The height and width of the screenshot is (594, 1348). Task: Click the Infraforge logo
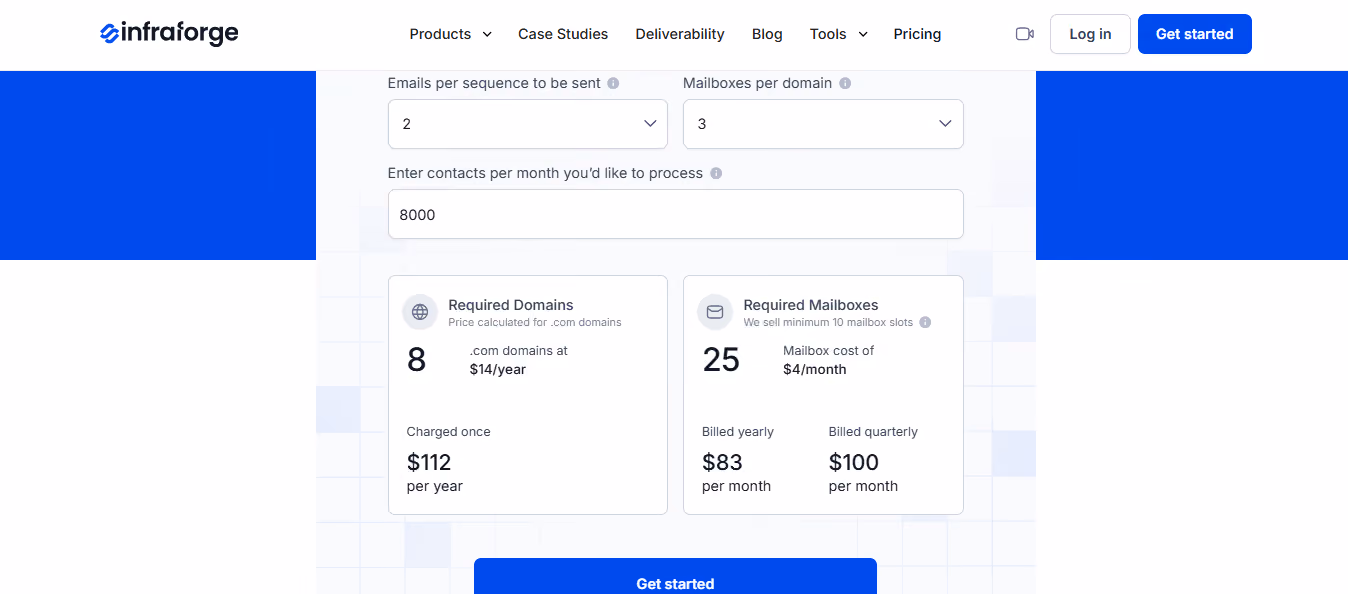click(x=169, y=33)
